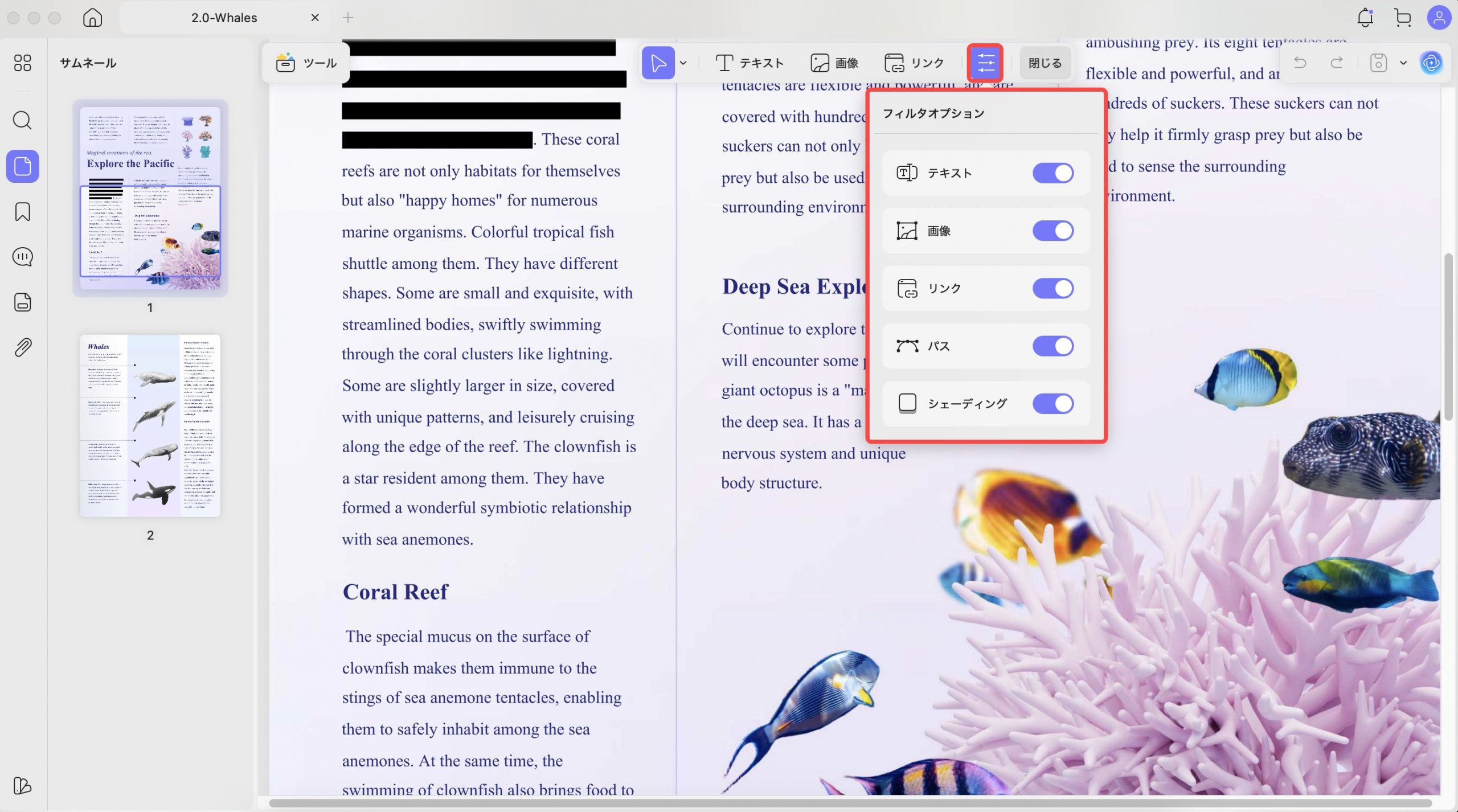
Task: Open the search panel in left sidebar
Action: 22,120
